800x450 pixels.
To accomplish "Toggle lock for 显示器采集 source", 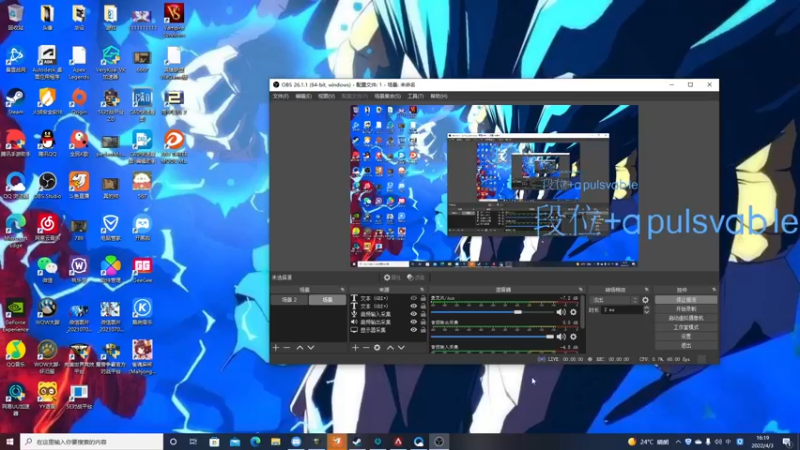I will [423, 330].
